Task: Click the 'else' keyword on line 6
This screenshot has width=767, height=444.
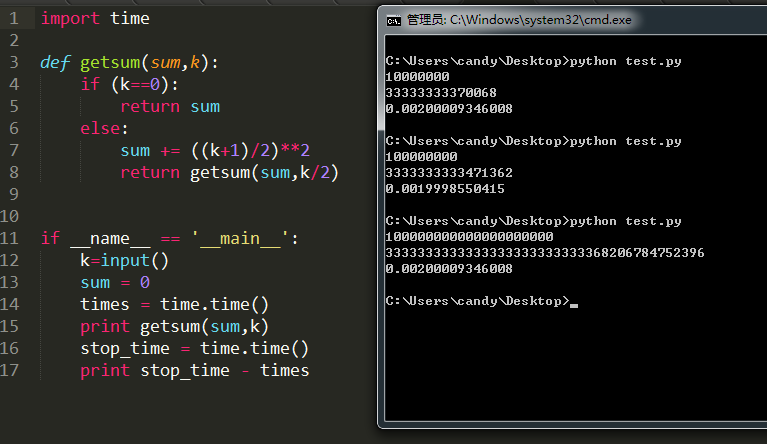Action: tap(100, 129)
